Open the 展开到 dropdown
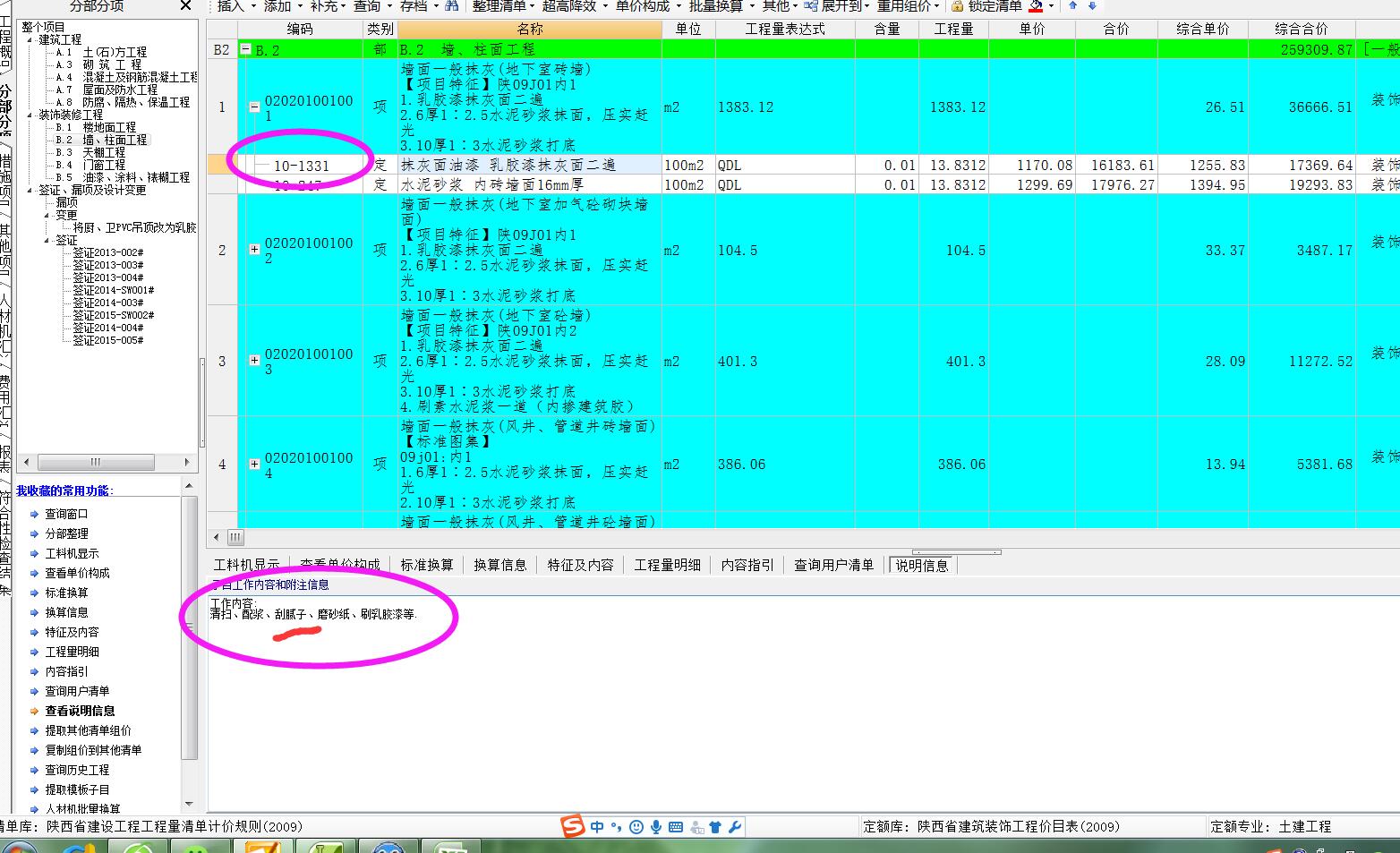 [837, 5]
